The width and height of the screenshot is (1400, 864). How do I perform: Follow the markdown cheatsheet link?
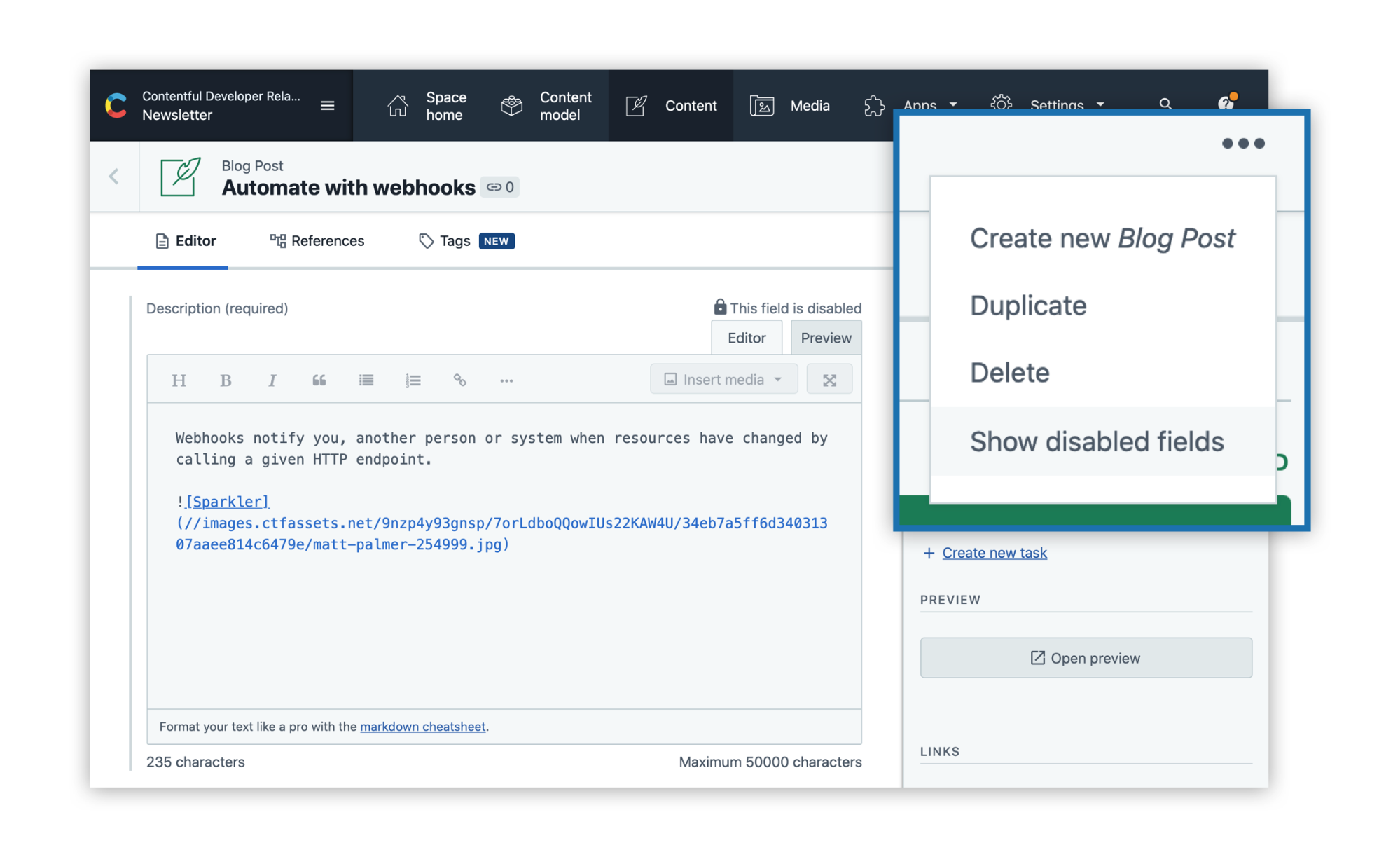point(422,727)
